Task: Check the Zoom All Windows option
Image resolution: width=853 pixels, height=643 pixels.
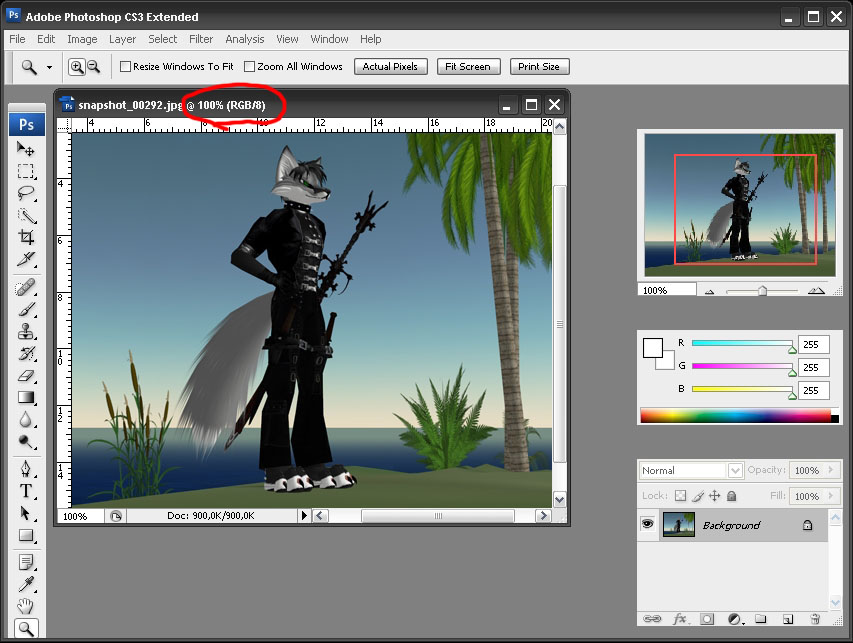Action: click(x=250, y=67)
